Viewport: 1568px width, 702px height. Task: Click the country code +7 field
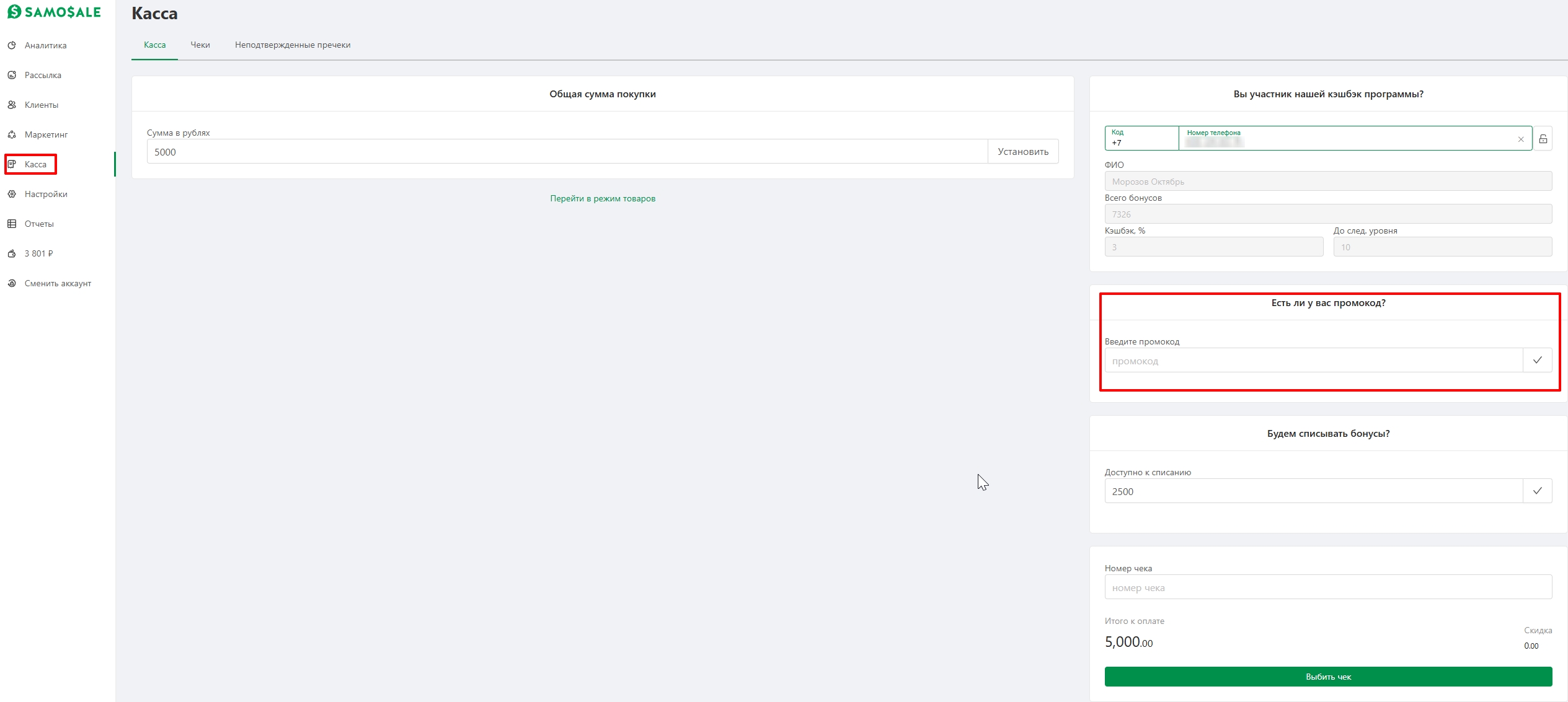point(1141,138)
